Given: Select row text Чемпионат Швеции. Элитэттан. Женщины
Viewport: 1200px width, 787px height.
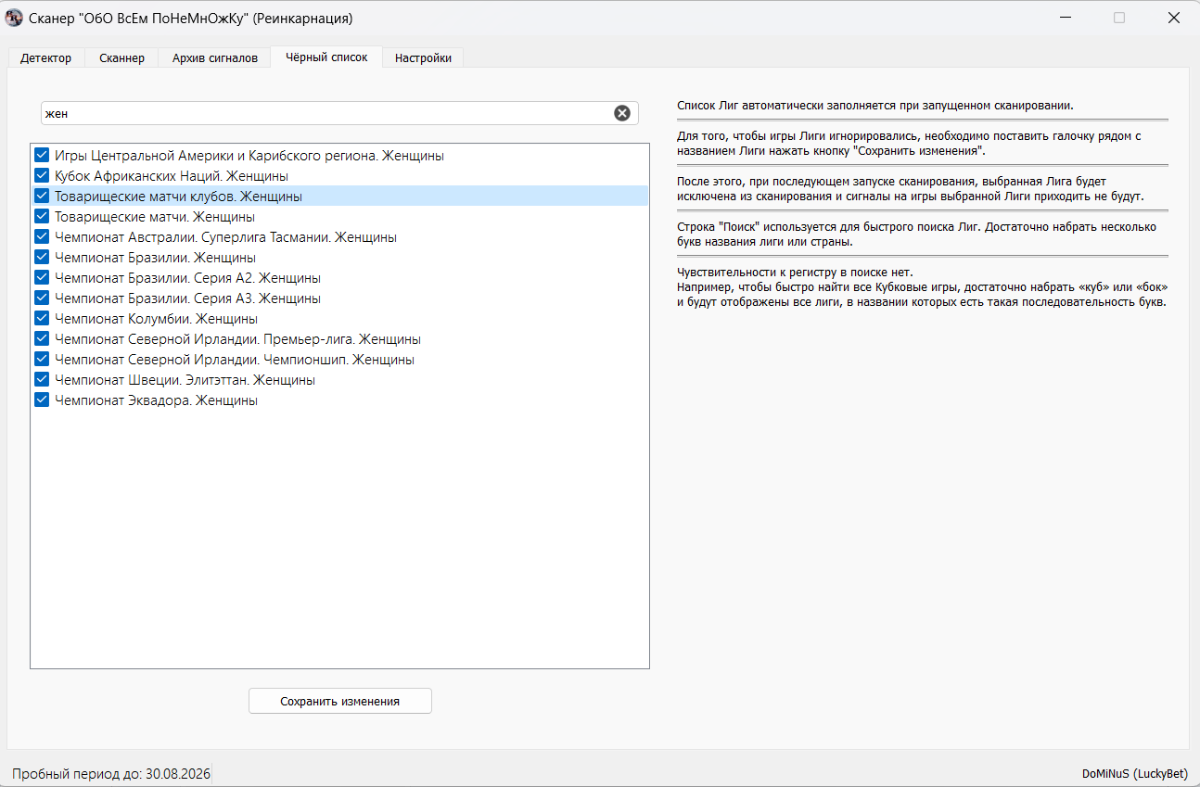Looking at the screenshot, I should point(185,380).
